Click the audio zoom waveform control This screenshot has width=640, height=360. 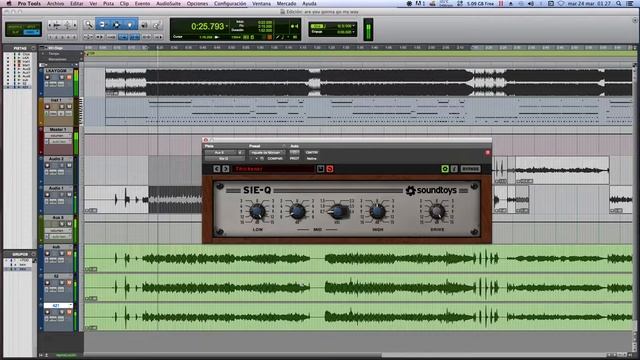[x=68, y=25]
